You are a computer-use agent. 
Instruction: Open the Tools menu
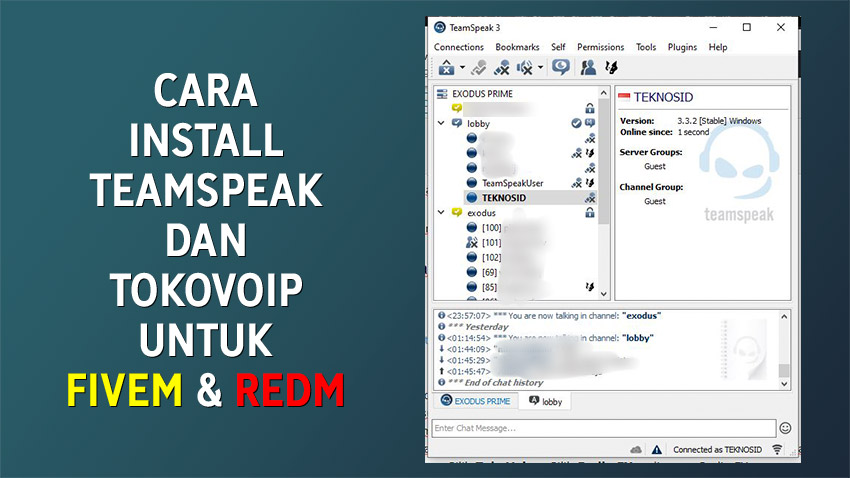point(646,47)
